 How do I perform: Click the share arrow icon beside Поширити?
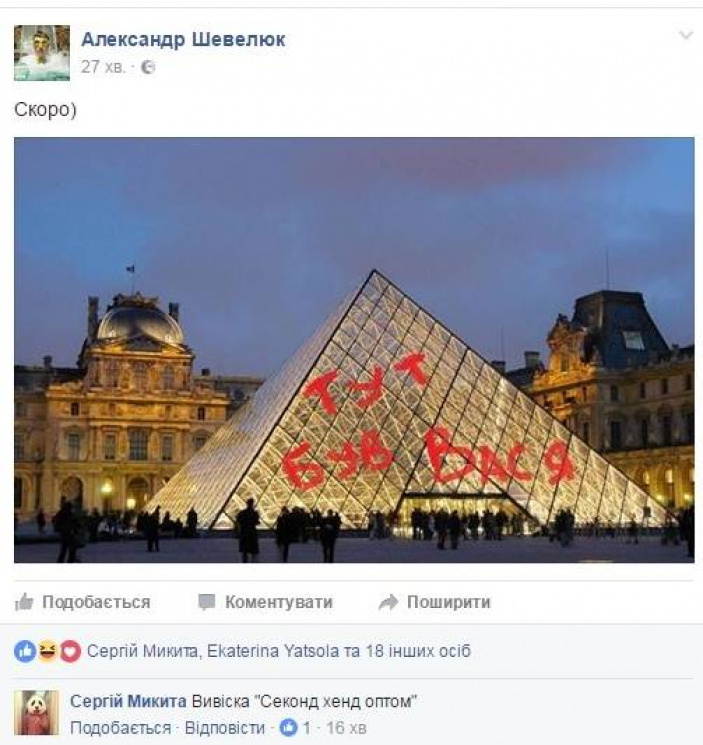[388, 602]
